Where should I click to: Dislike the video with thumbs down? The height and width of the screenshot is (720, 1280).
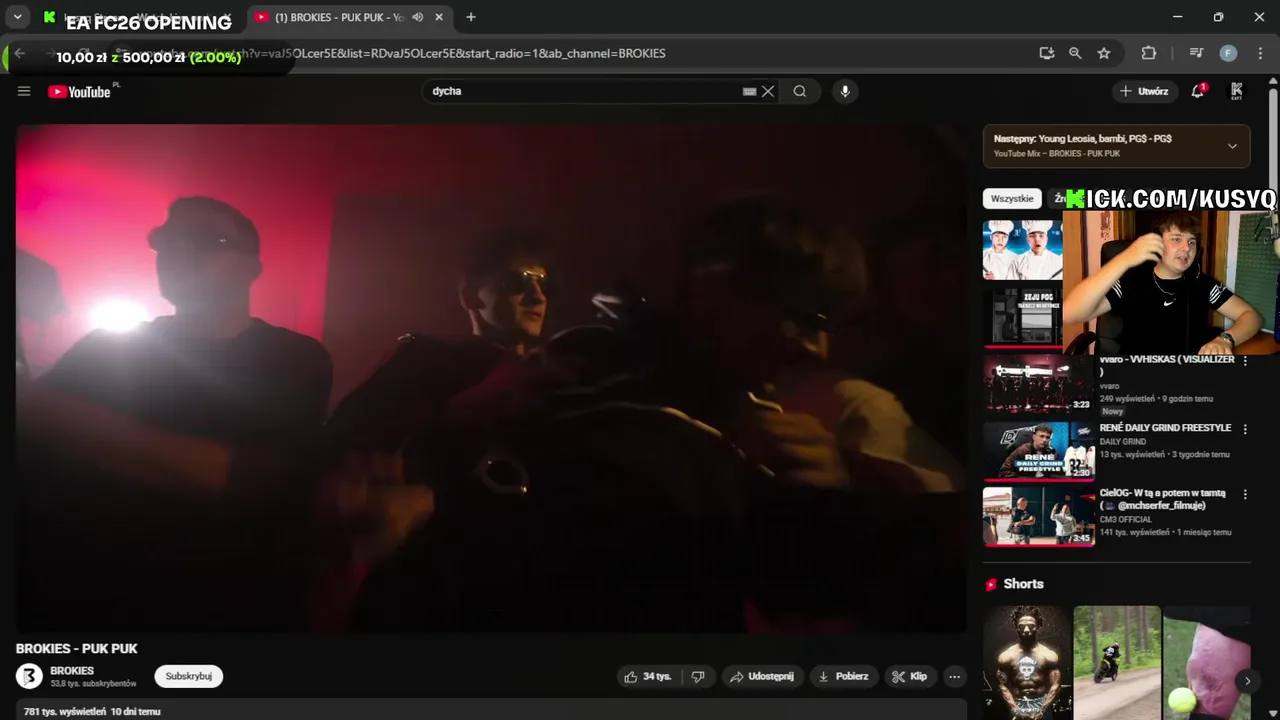(x=698, y=677)
